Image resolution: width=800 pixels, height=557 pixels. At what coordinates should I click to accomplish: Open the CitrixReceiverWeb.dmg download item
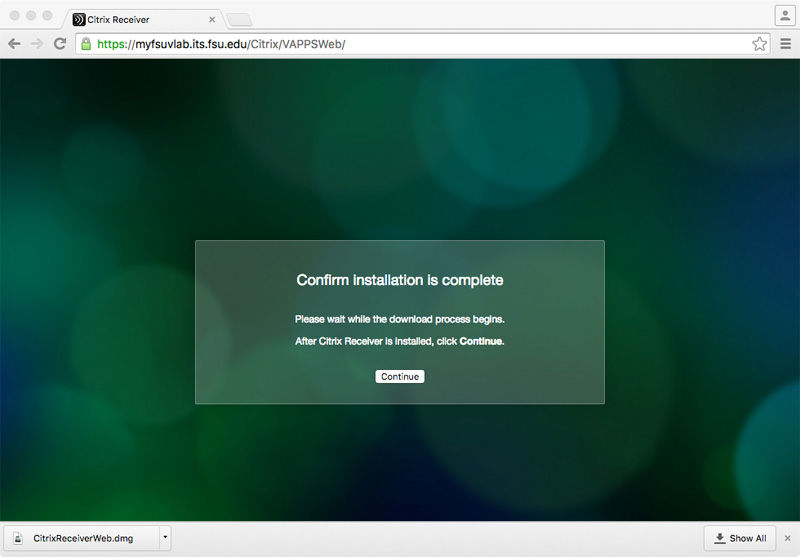click(x=82, y=538)
